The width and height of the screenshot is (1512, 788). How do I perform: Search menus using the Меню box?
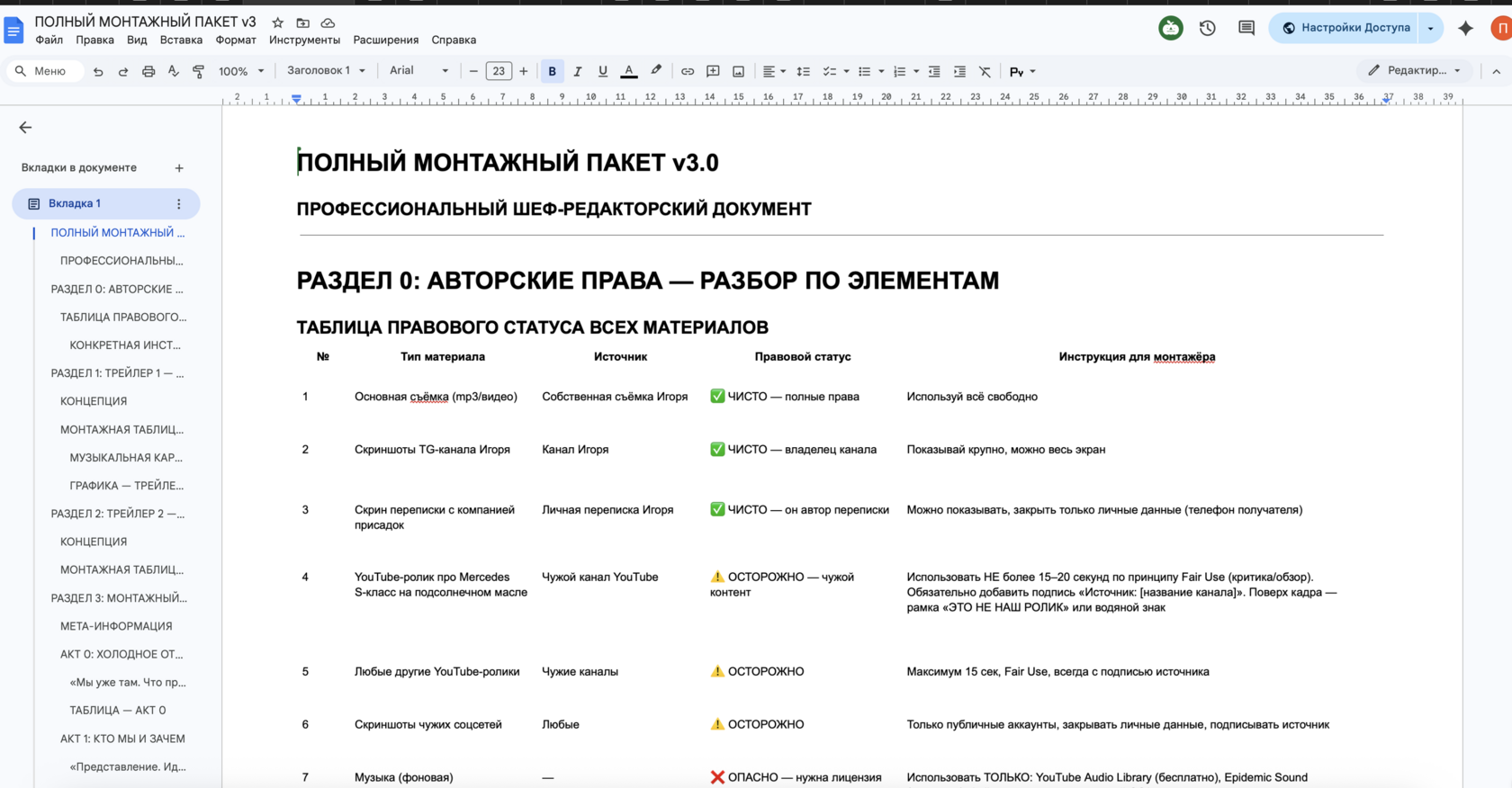click(45, 71)
